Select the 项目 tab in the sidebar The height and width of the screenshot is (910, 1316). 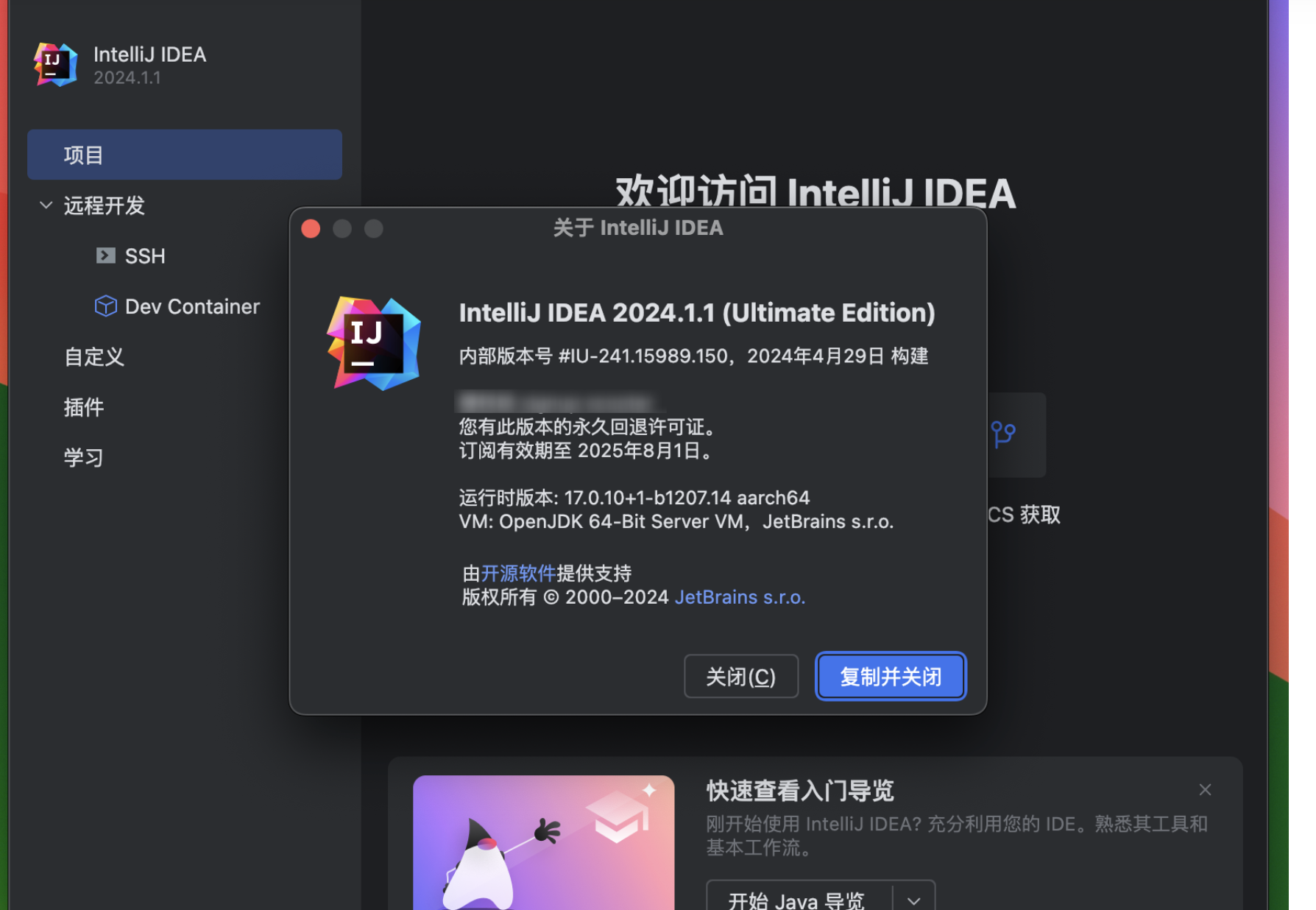click(185, 155)
